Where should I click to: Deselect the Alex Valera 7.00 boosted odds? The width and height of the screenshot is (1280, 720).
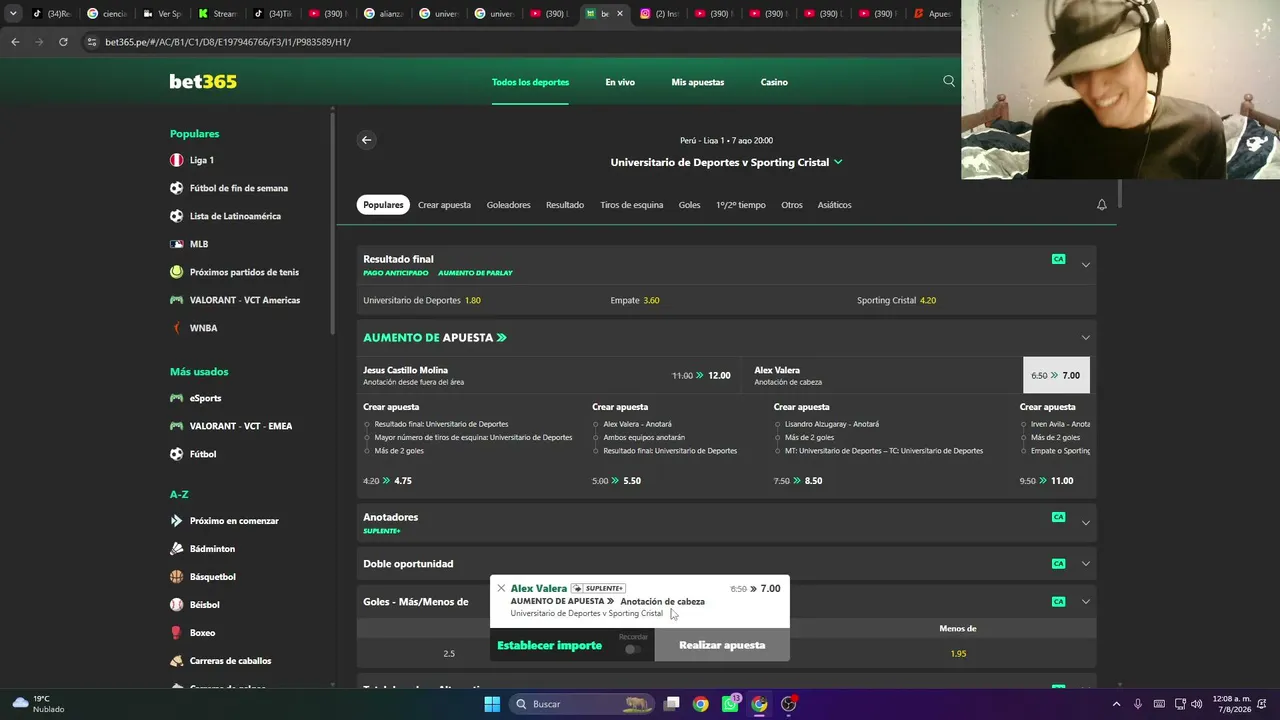point(1056,375)
